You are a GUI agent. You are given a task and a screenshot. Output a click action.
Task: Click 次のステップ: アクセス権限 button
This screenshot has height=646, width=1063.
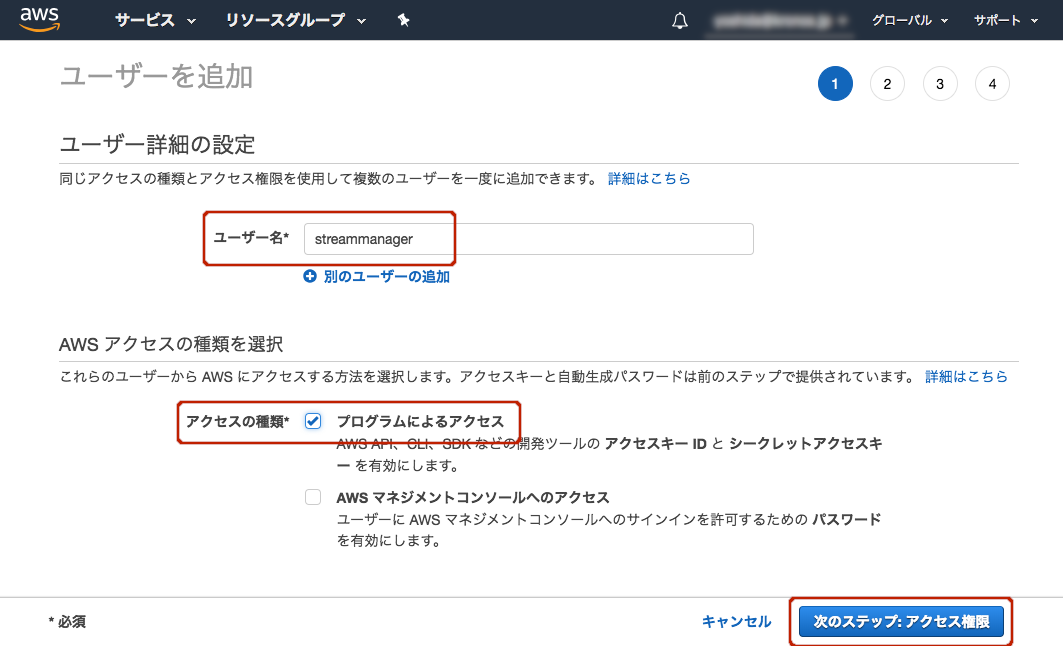(901, 622)
